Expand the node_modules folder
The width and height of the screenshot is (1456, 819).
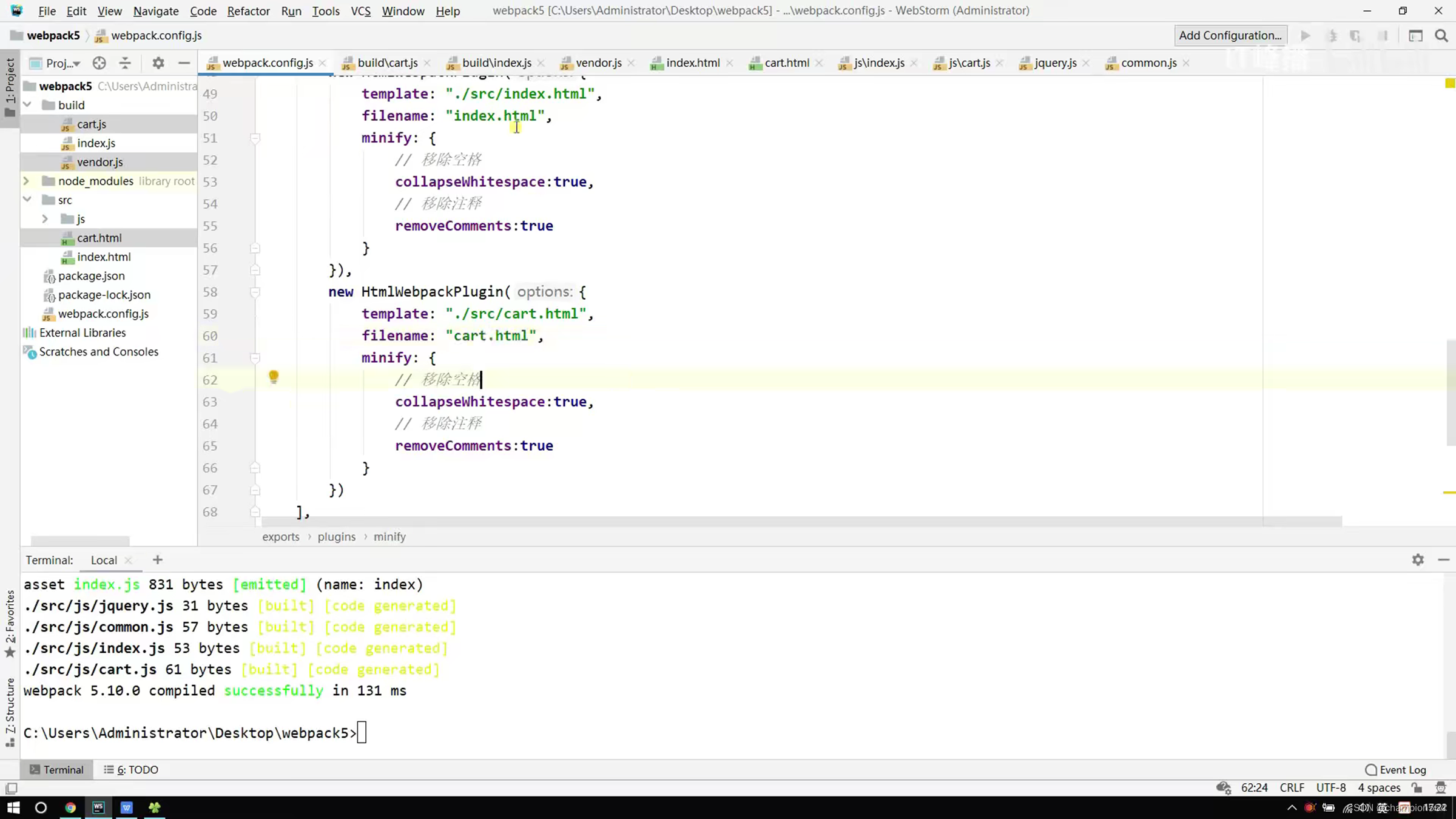coord(27,181)
